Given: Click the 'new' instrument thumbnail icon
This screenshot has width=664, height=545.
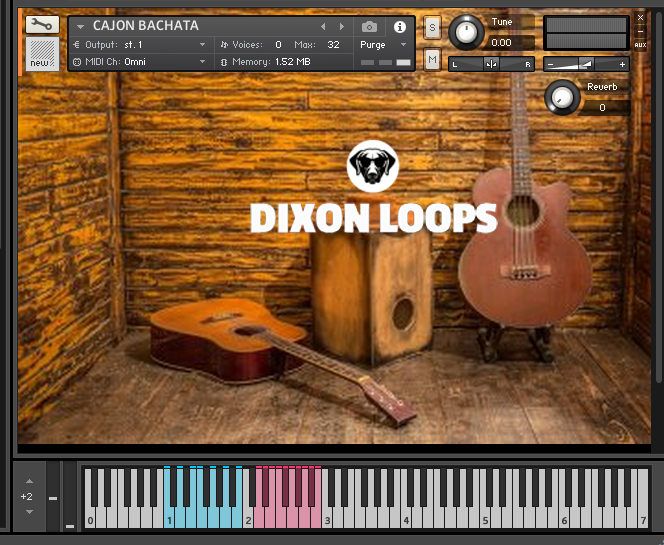Looking at the screenshot, I should (x=41, y=54).
